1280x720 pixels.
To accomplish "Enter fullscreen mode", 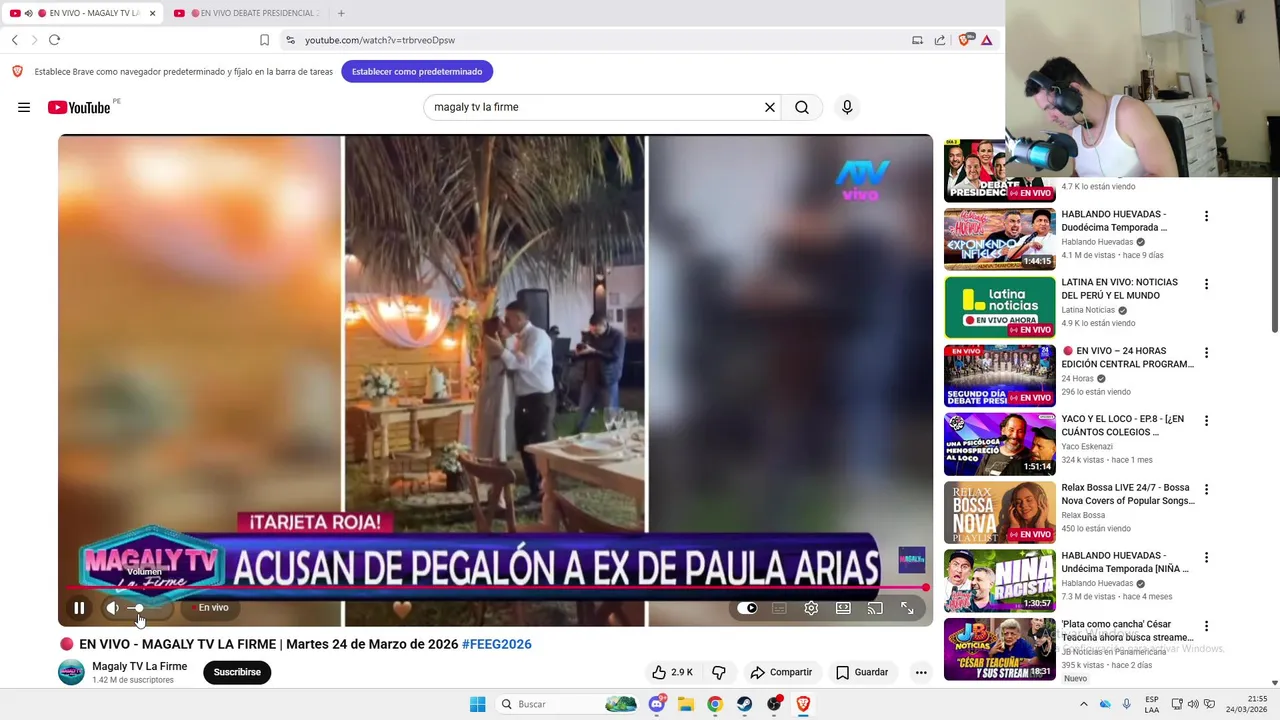I will pos(907,608).
